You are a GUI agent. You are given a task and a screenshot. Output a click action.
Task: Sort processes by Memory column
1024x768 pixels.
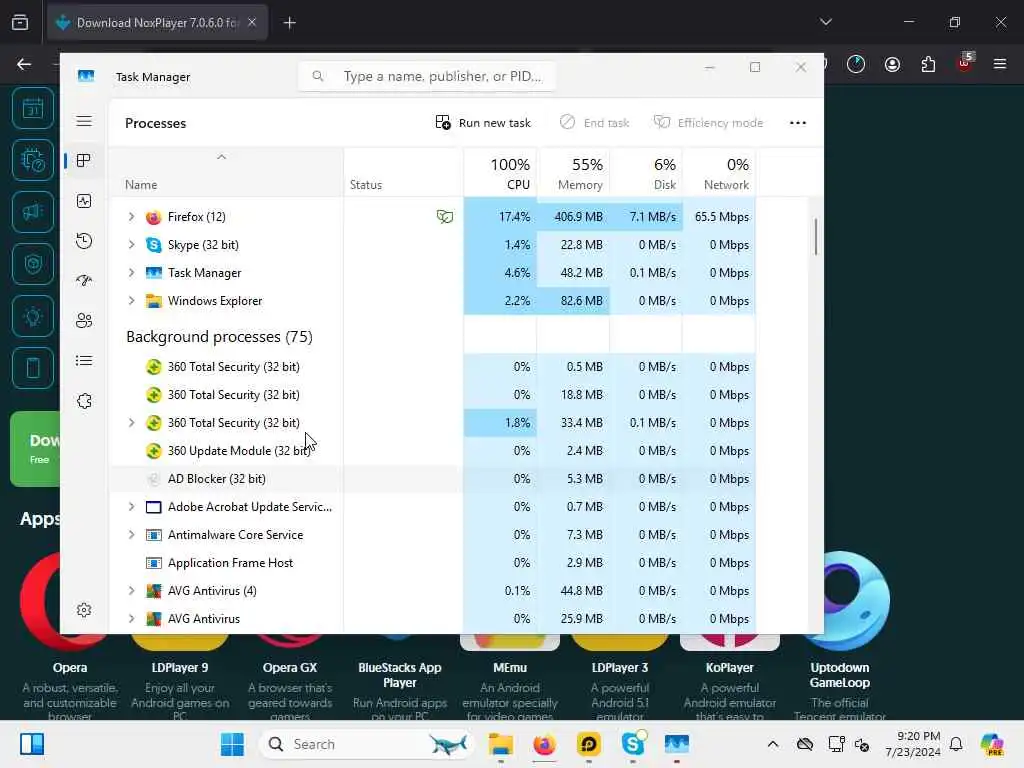(573, 173)
